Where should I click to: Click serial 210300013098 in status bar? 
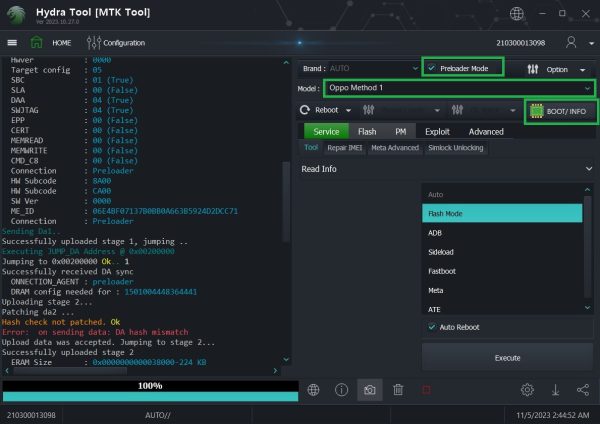point(31,415)
